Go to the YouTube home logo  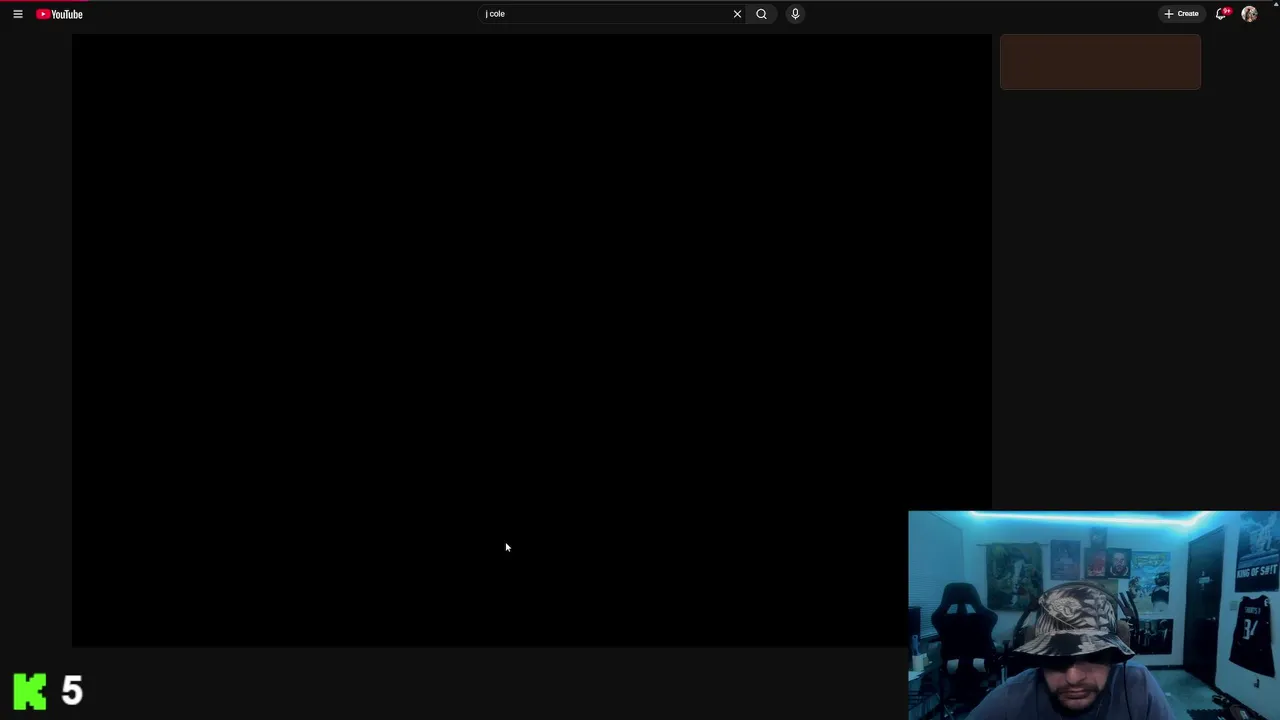pos(59,14)
